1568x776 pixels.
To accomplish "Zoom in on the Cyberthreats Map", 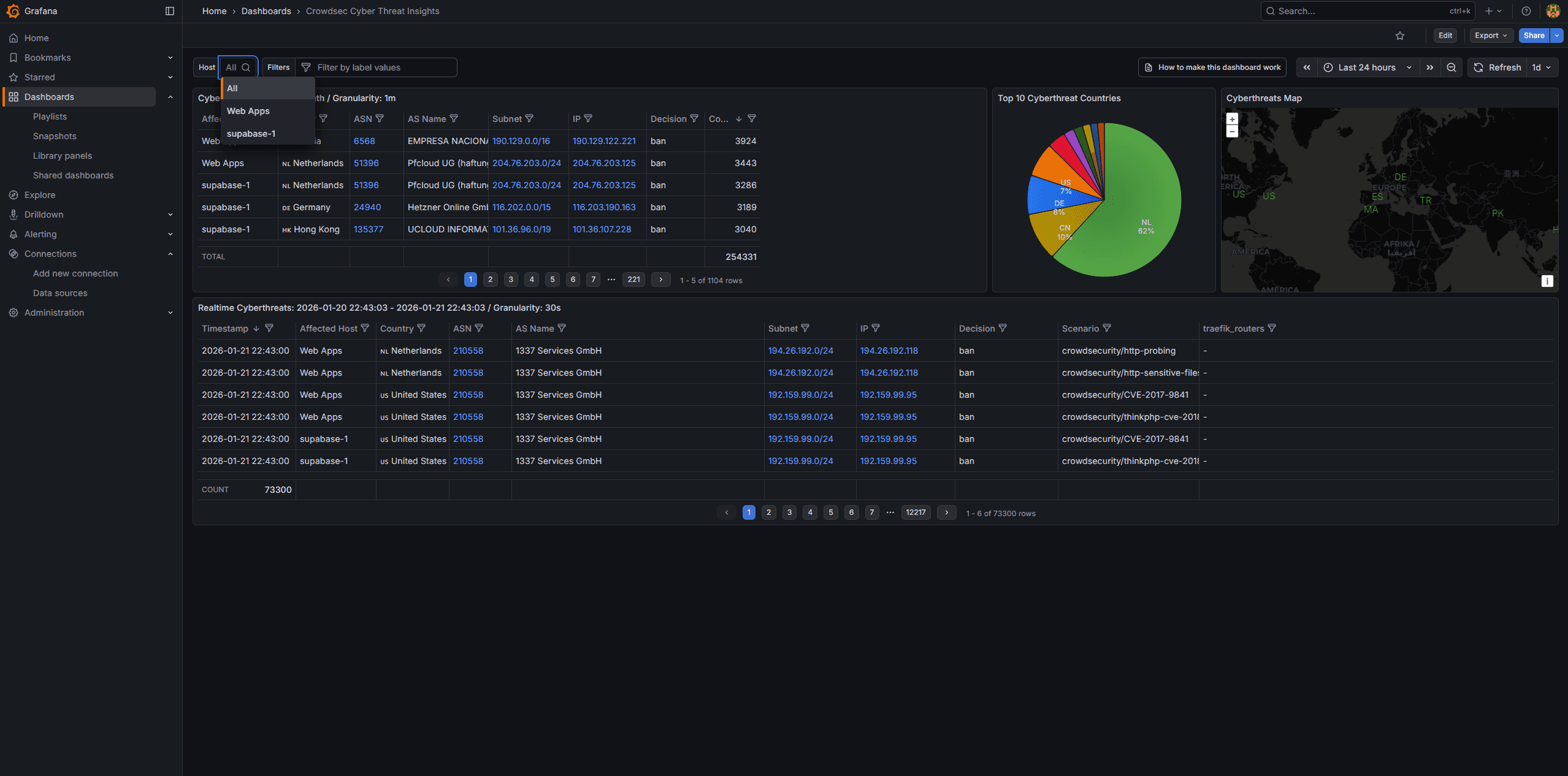I will pos(1231,118).
